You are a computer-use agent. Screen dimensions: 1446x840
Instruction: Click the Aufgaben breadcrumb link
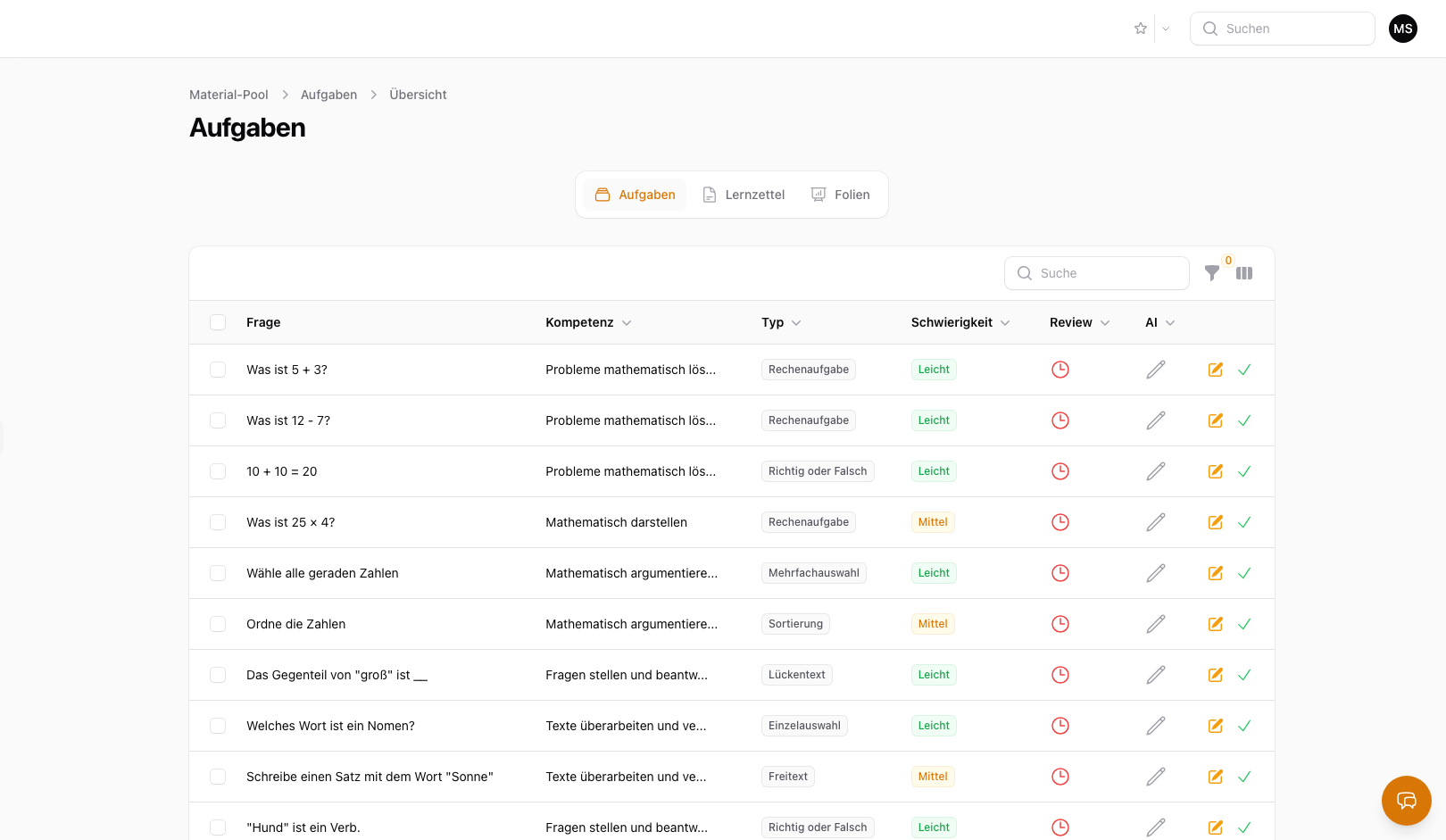[328, 95]
